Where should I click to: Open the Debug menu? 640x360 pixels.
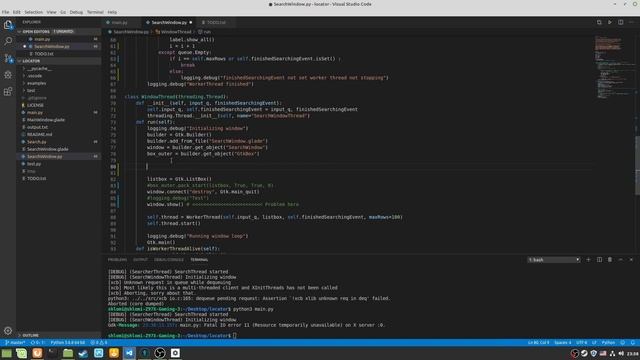coord(76,12)
